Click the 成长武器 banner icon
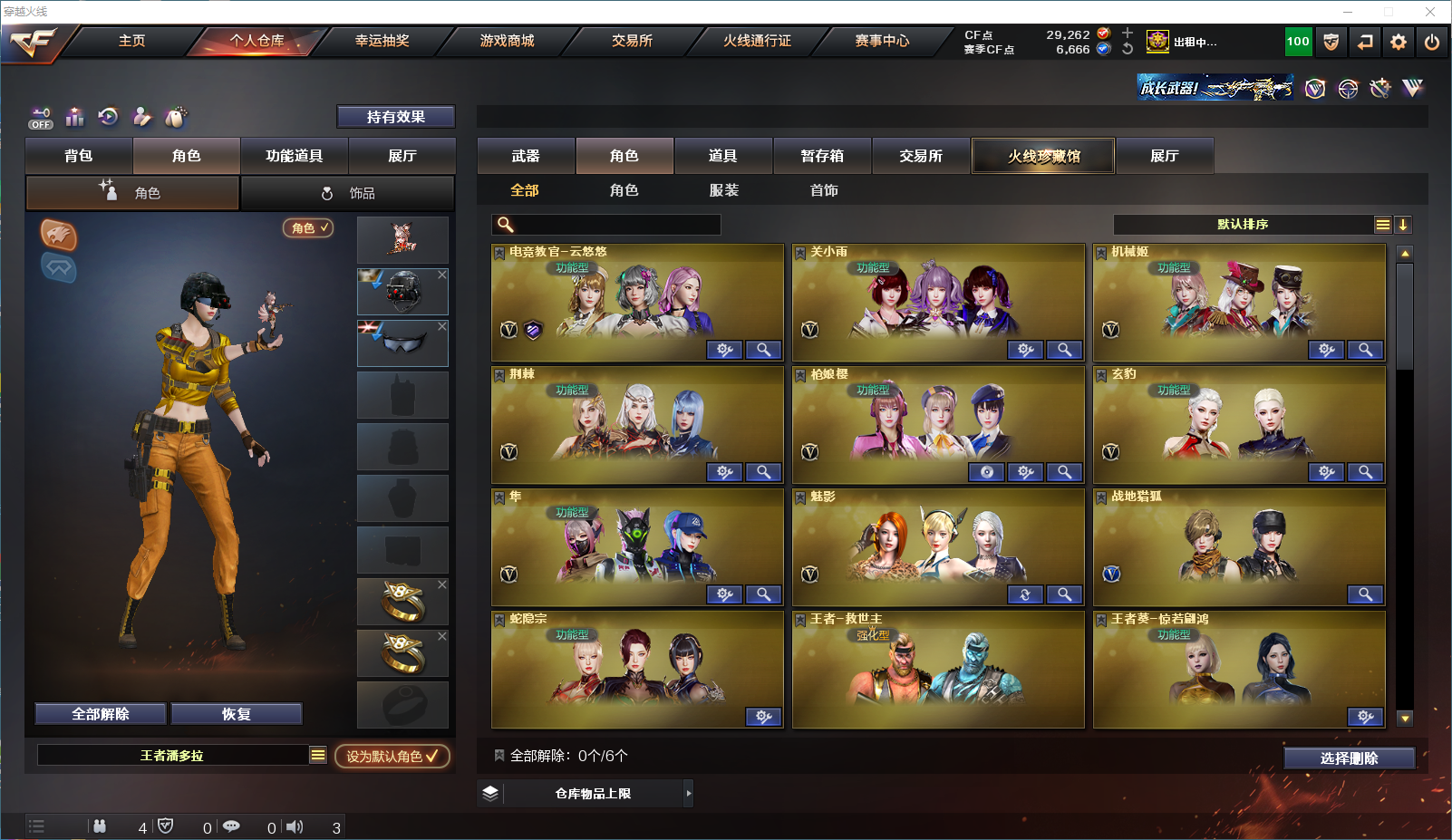 coord(1215,88)
